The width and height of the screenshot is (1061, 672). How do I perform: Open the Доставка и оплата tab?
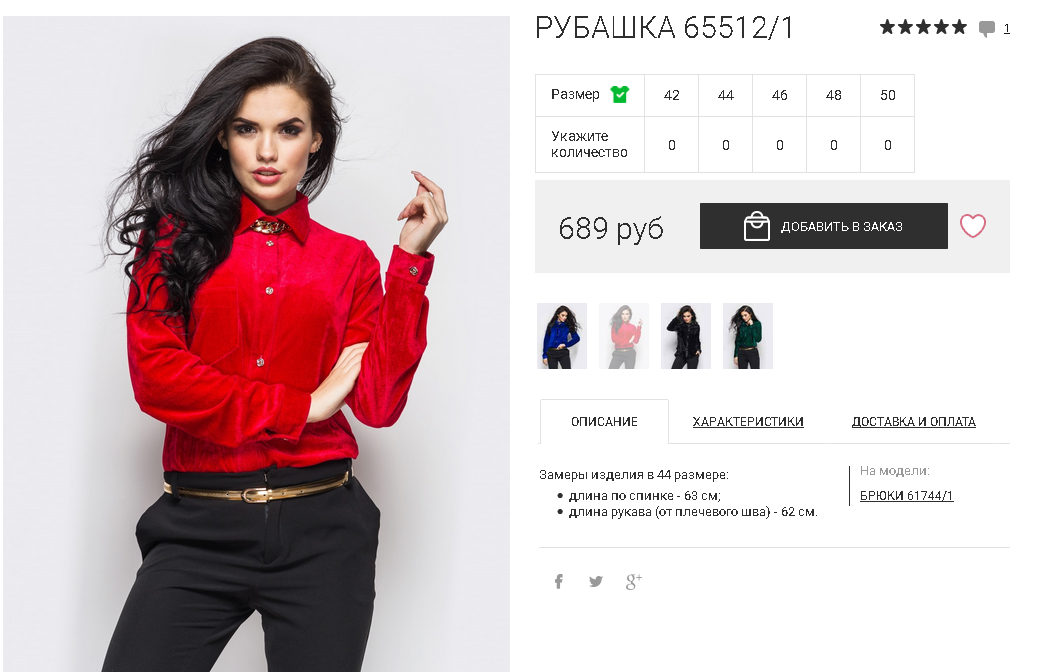[x=913, y=422]
